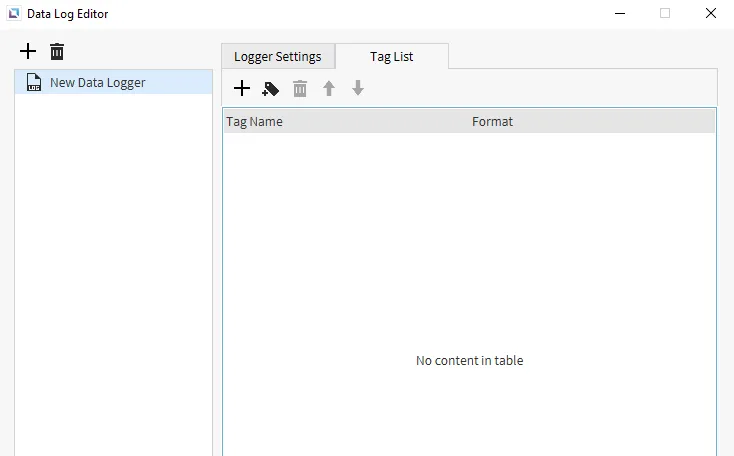Delete the selected data logger

pos(57,51)
